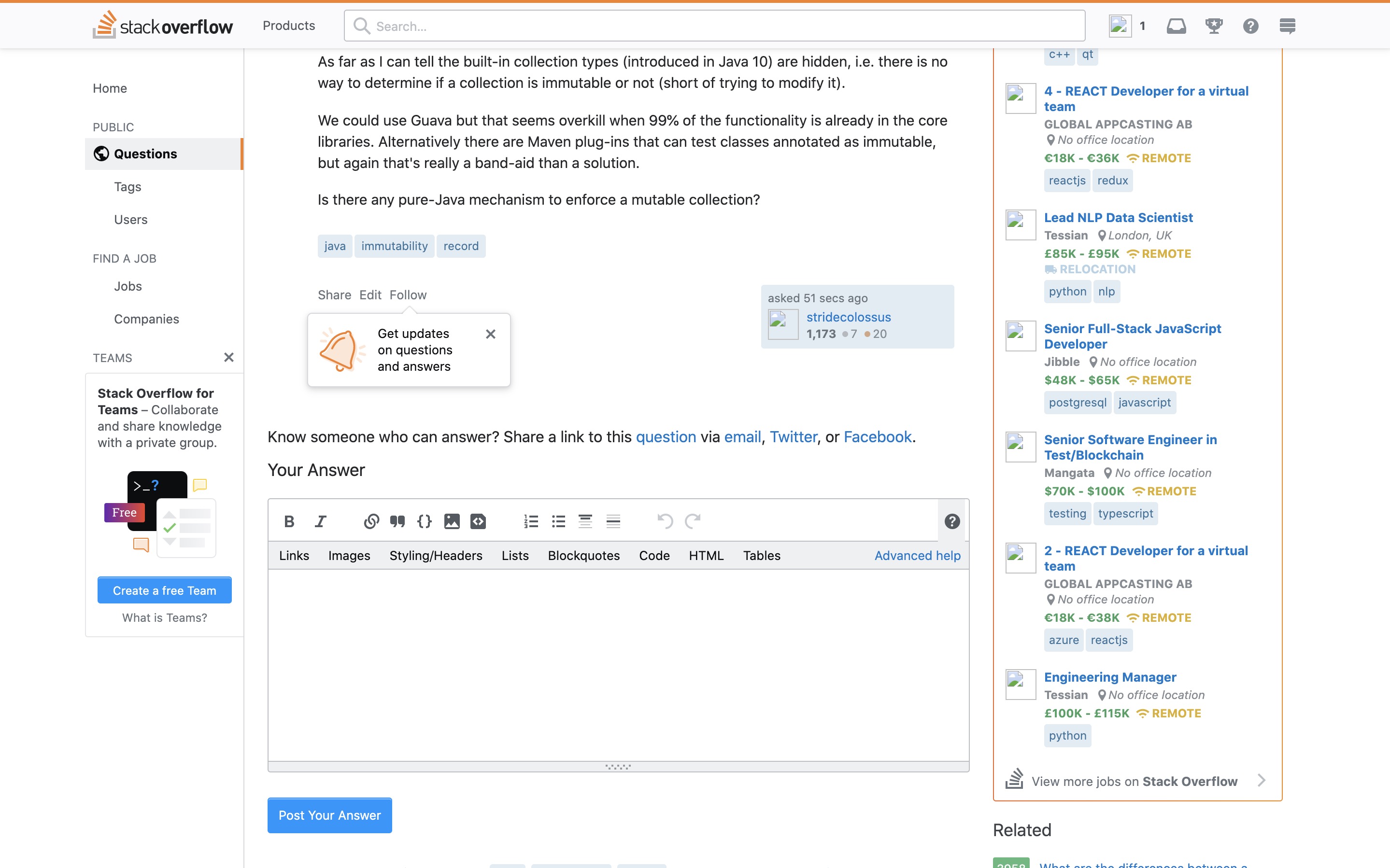Click the Bold formatting icon

click(x=289, y=521)
